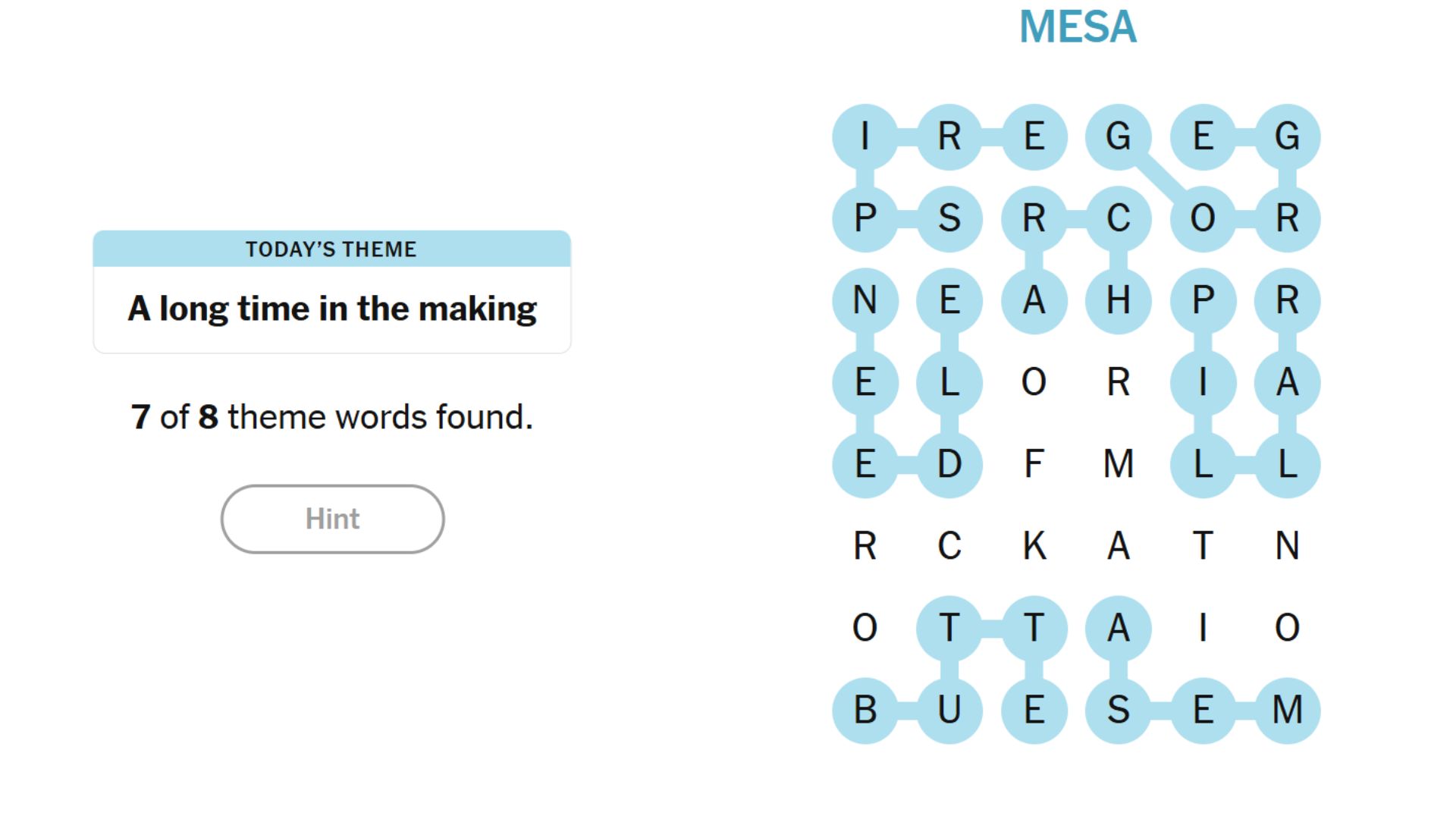Select the letter U between B and E

[x=950, y=709]
